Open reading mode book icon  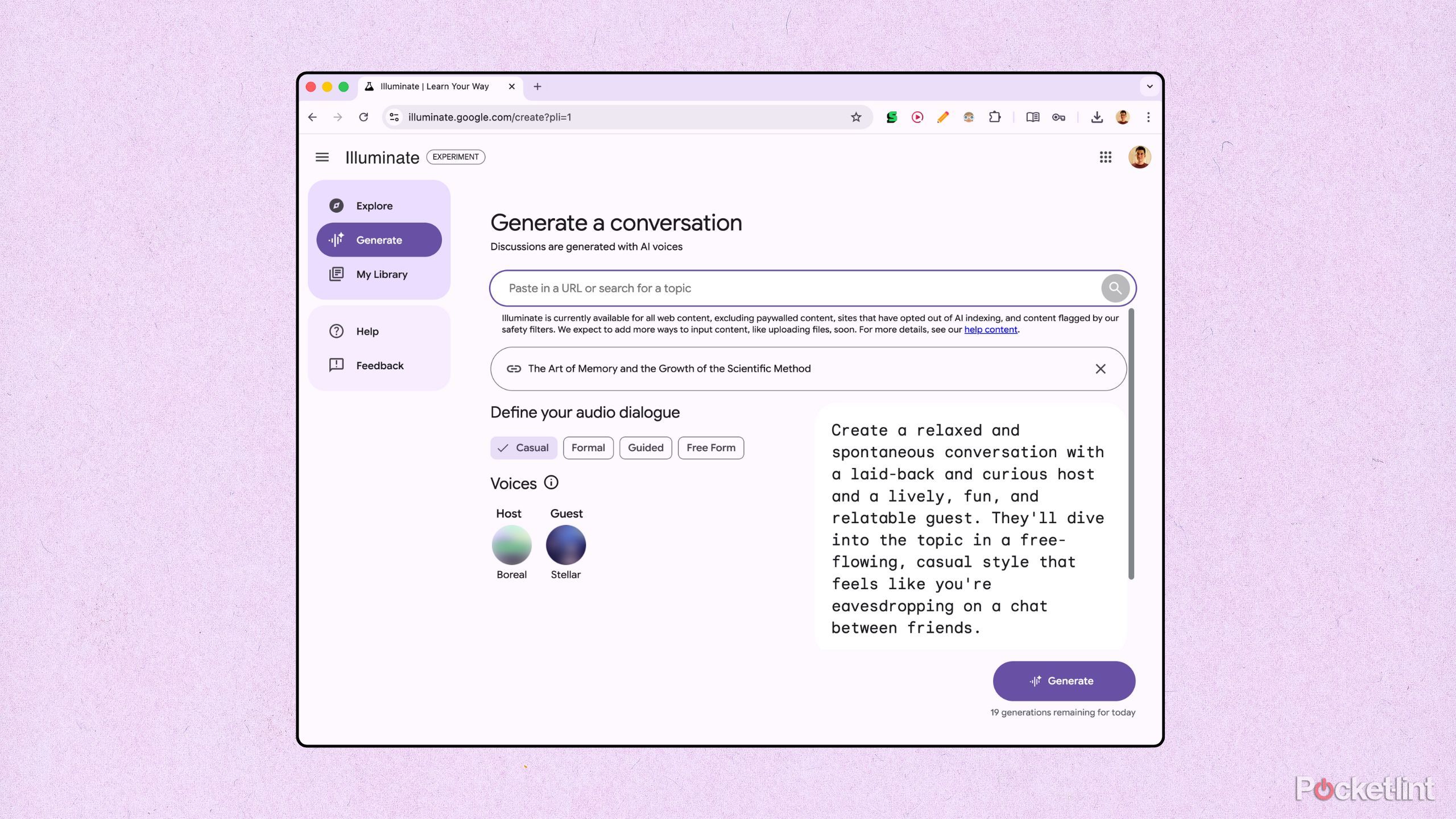[x=1033, y=117]
